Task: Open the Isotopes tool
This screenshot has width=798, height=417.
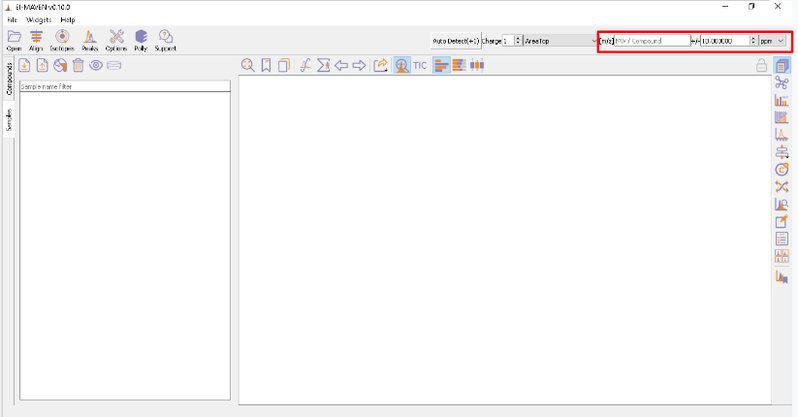Action: coord(62,41)
